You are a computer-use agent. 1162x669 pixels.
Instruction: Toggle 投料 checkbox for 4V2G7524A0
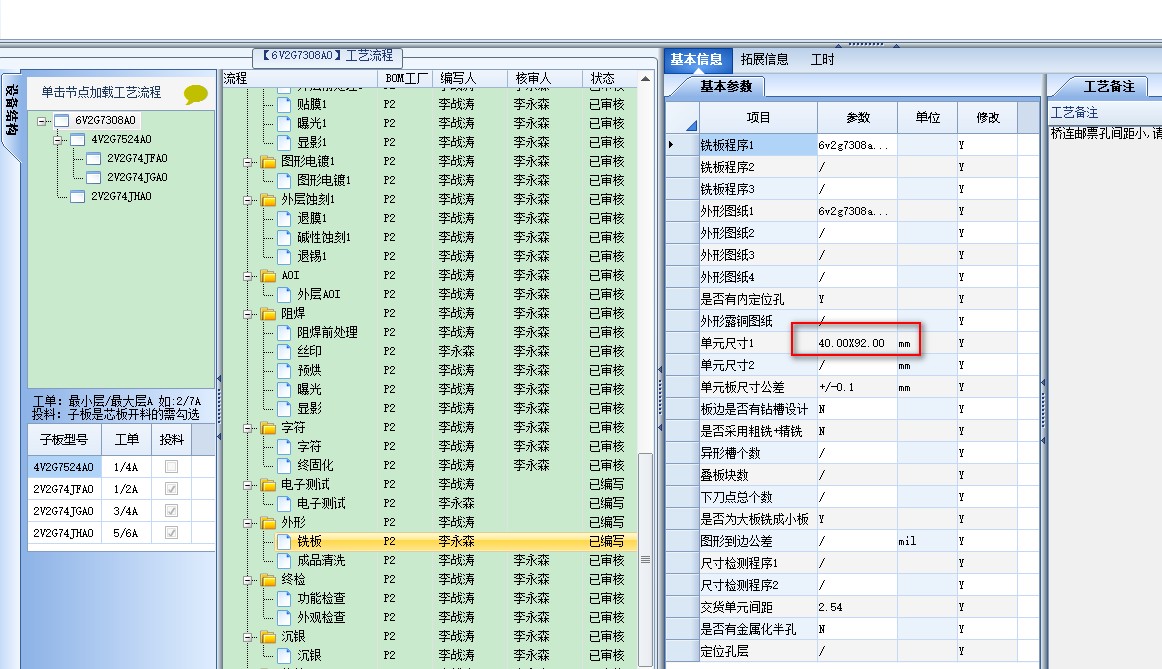point(171,467)
